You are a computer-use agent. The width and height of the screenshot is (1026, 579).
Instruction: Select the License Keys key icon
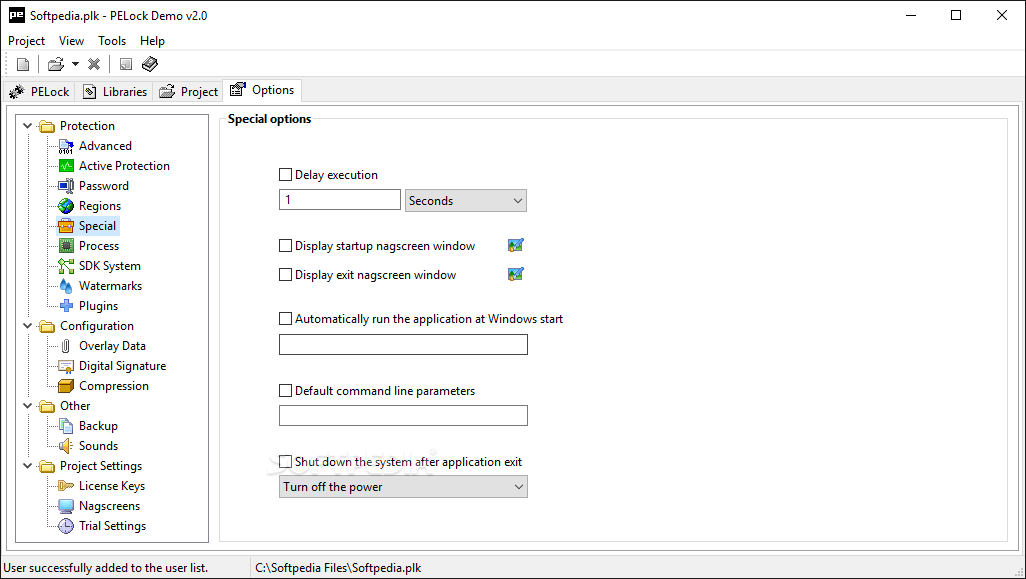click(66, 486)
